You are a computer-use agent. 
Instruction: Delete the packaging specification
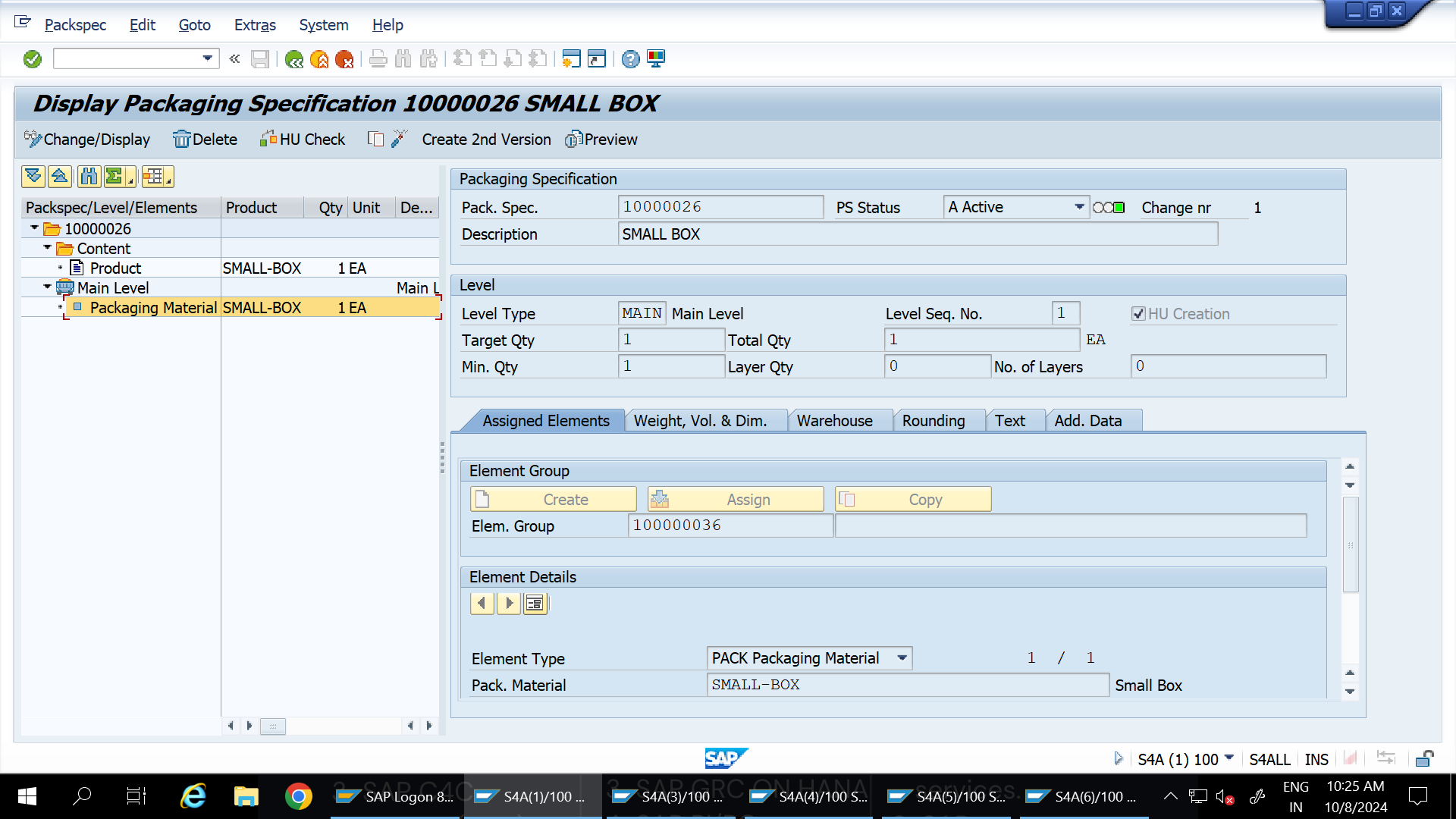(205, 139)
